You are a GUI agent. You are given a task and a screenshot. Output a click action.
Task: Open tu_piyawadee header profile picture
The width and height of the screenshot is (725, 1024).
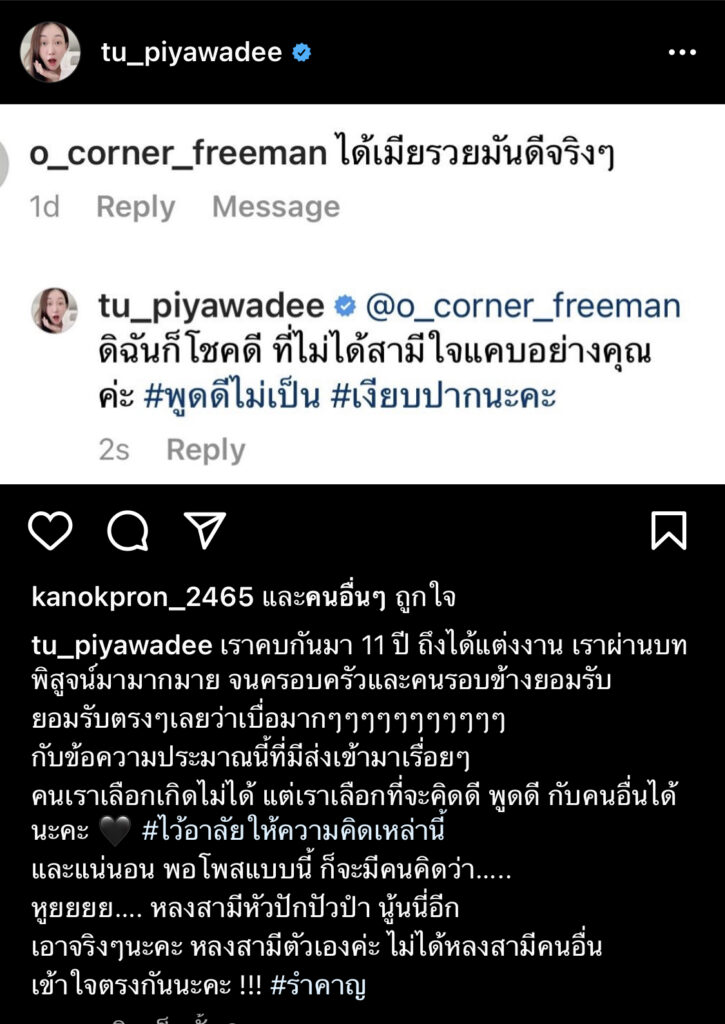click(50, 52)
